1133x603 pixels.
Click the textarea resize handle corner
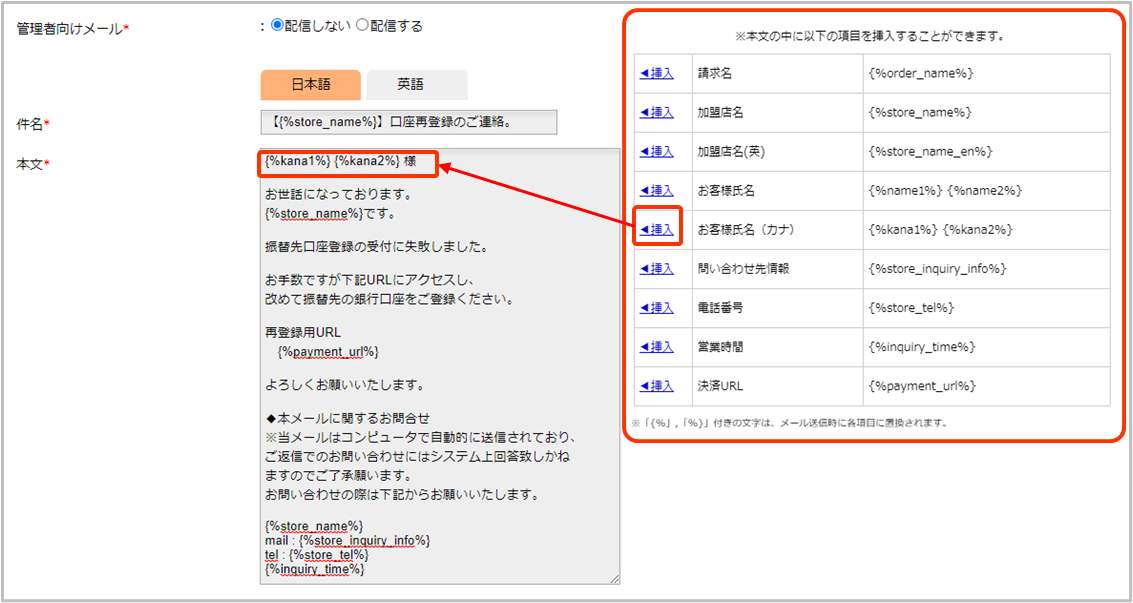coord(614,578)
